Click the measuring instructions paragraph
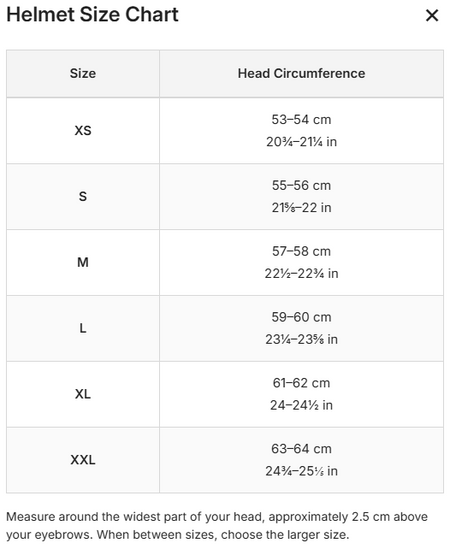Screen dimensions: 450x549 click(217, 526)
